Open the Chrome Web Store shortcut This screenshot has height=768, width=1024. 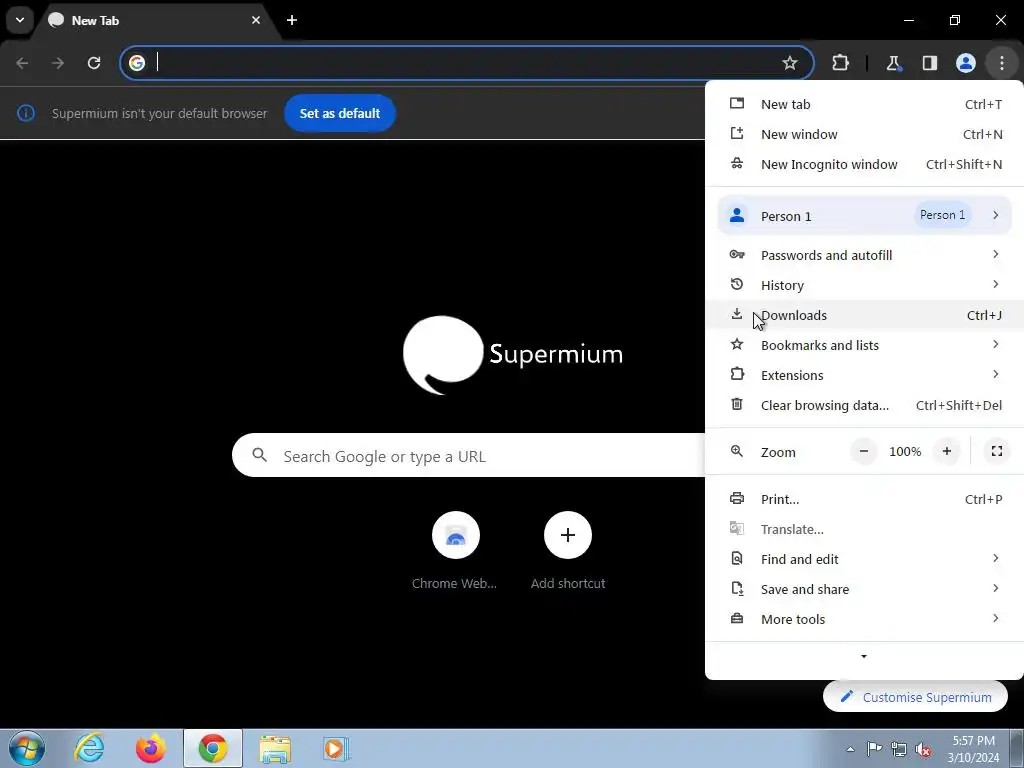tap(455, 552)
